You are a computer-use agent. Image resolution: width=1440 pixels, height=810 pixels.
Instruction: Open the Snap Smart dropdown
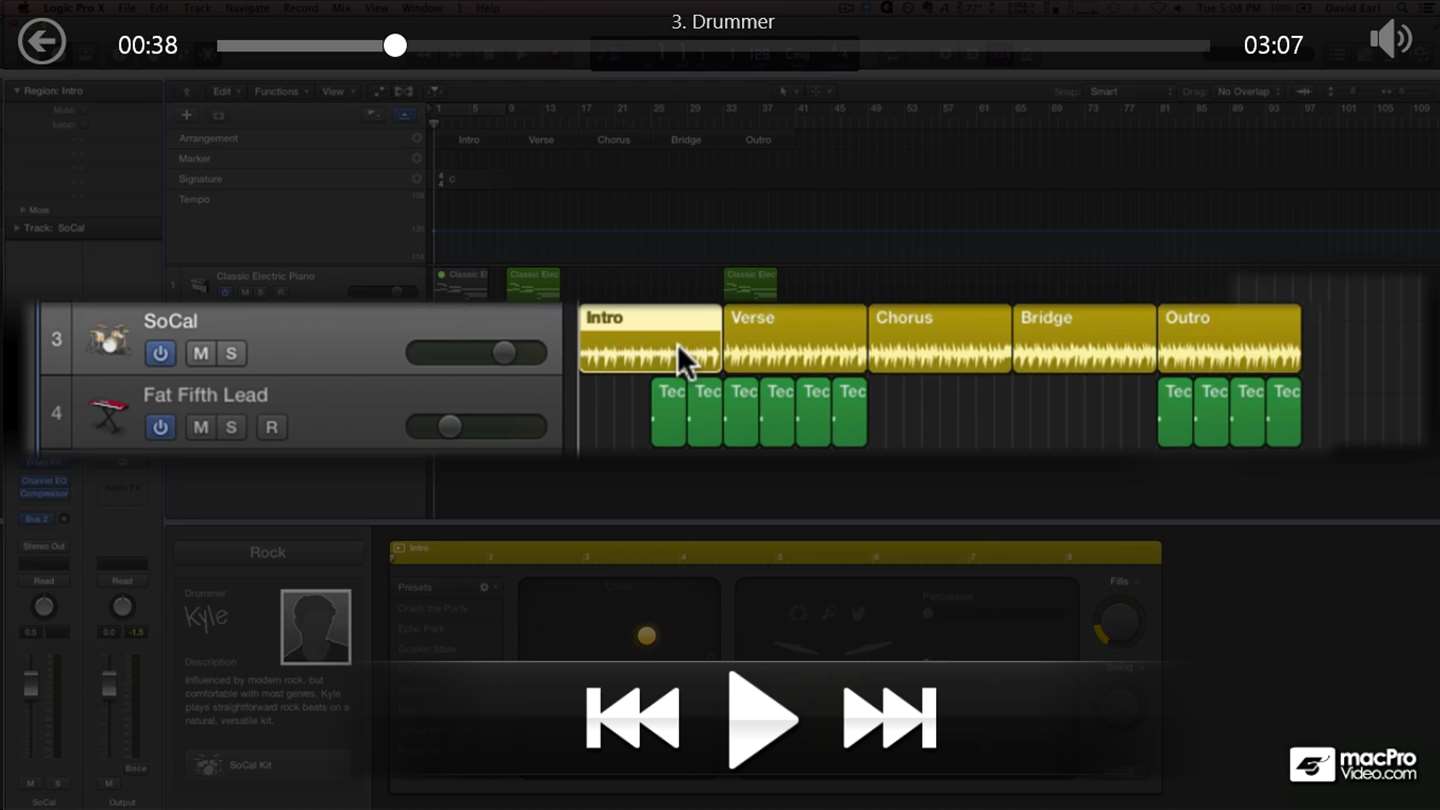[1130, 92]
